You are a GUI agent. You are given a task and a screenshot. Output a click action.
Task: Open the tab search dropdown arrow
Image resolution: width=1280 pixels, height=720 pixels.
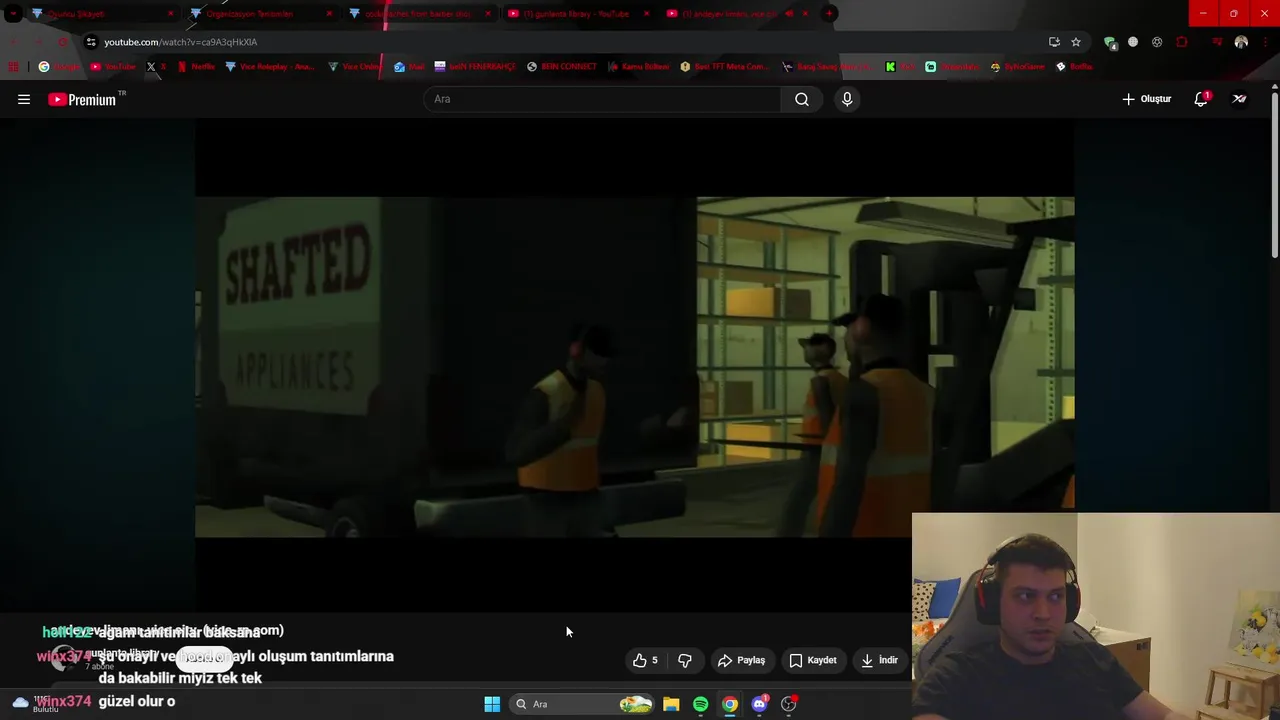pyautogui.click(x=13, y=14)
